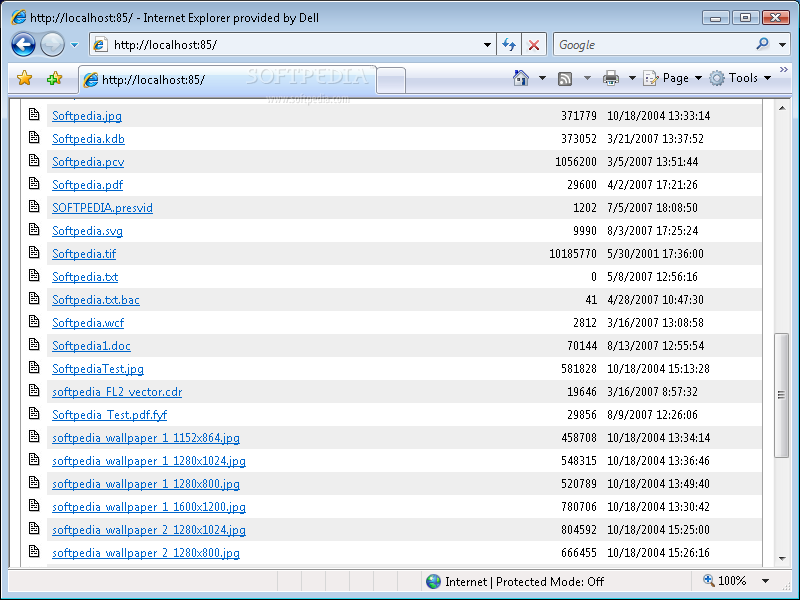Open Softpedia.txt.bac file link
The image size is (800, 600).
tap(95, 299)
